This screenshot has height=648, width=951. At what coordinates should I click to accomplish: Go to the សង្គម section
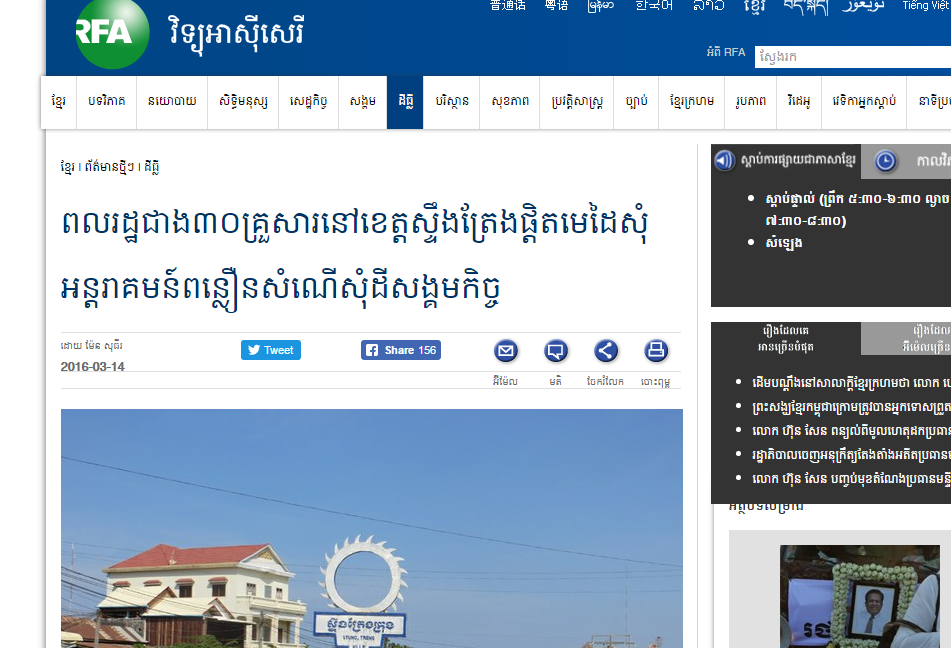(363, 102)
